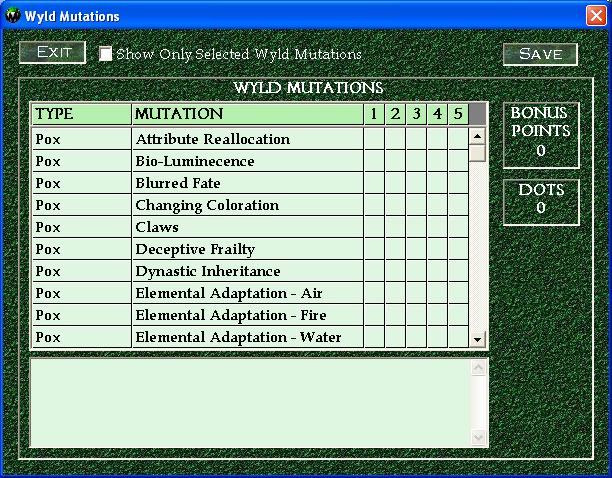Image resolution: width=612 pixels, height=478 pixels.
Task: Set Elemental Adaptation - Fire to 4 dots
Action: point(437,315)
